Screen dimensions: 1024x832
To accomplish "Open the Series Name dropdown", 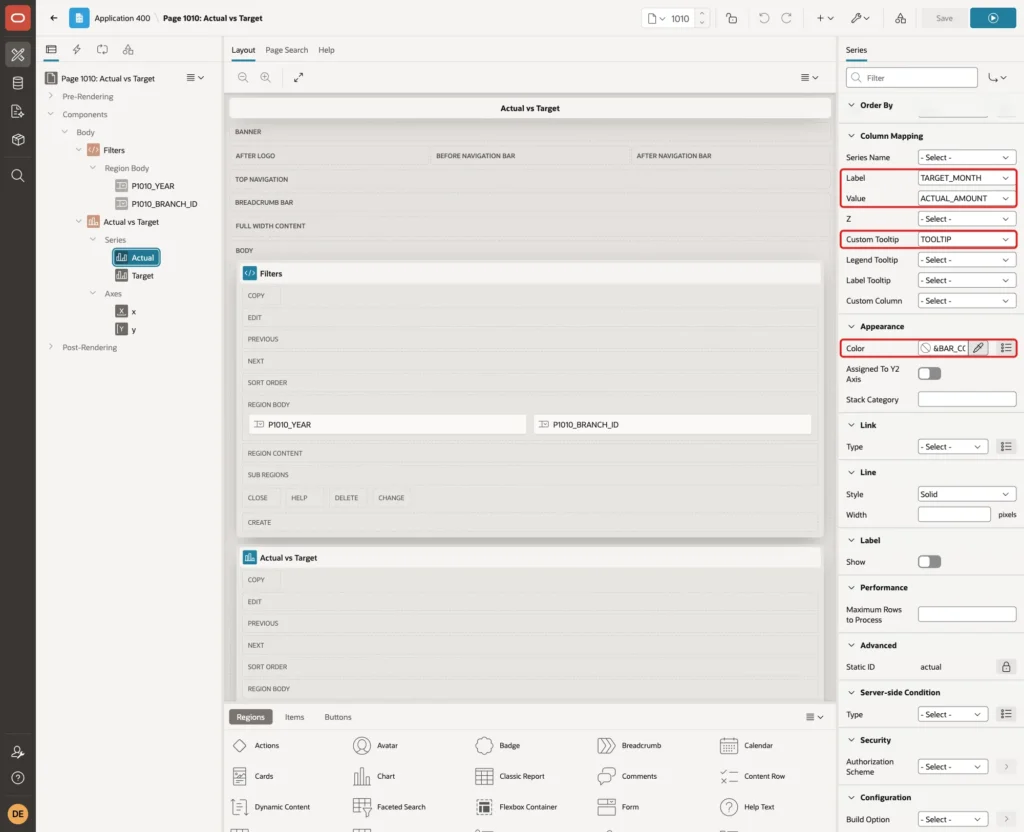I will pyautogui.click(x=967, y=157).
